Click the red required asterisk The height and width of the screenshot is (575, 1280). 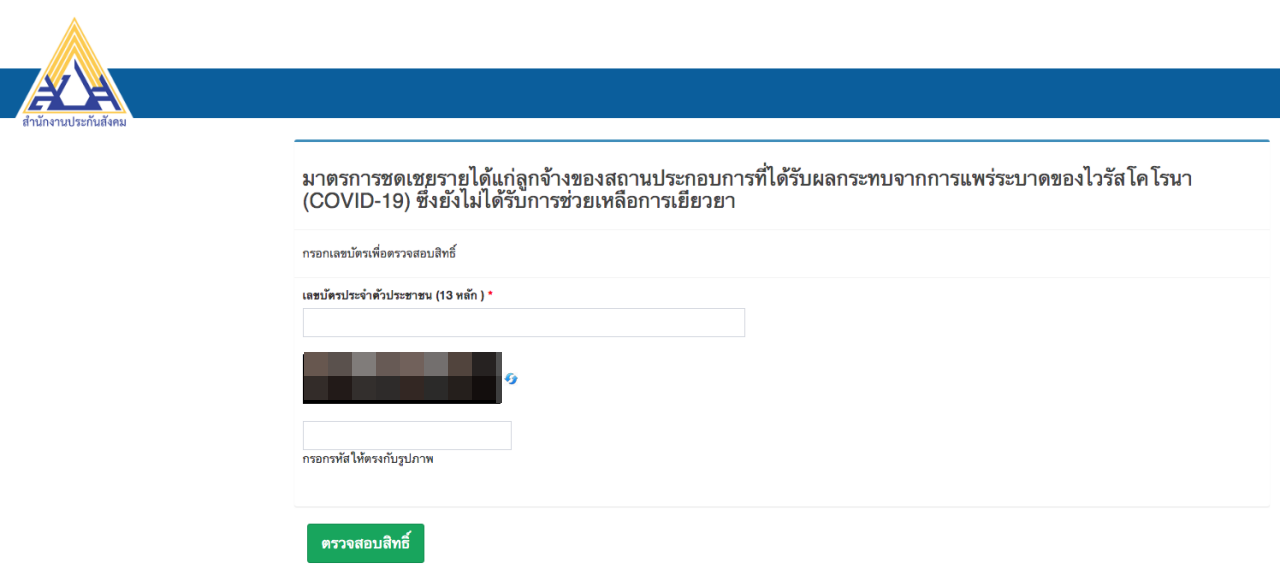(490, 296)
